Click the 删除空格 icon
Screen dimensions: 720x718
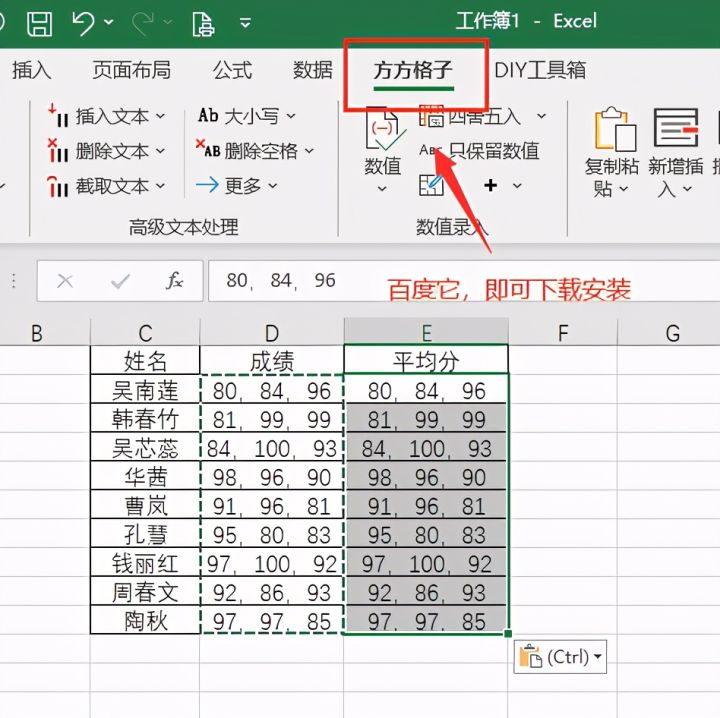(208, 148)
